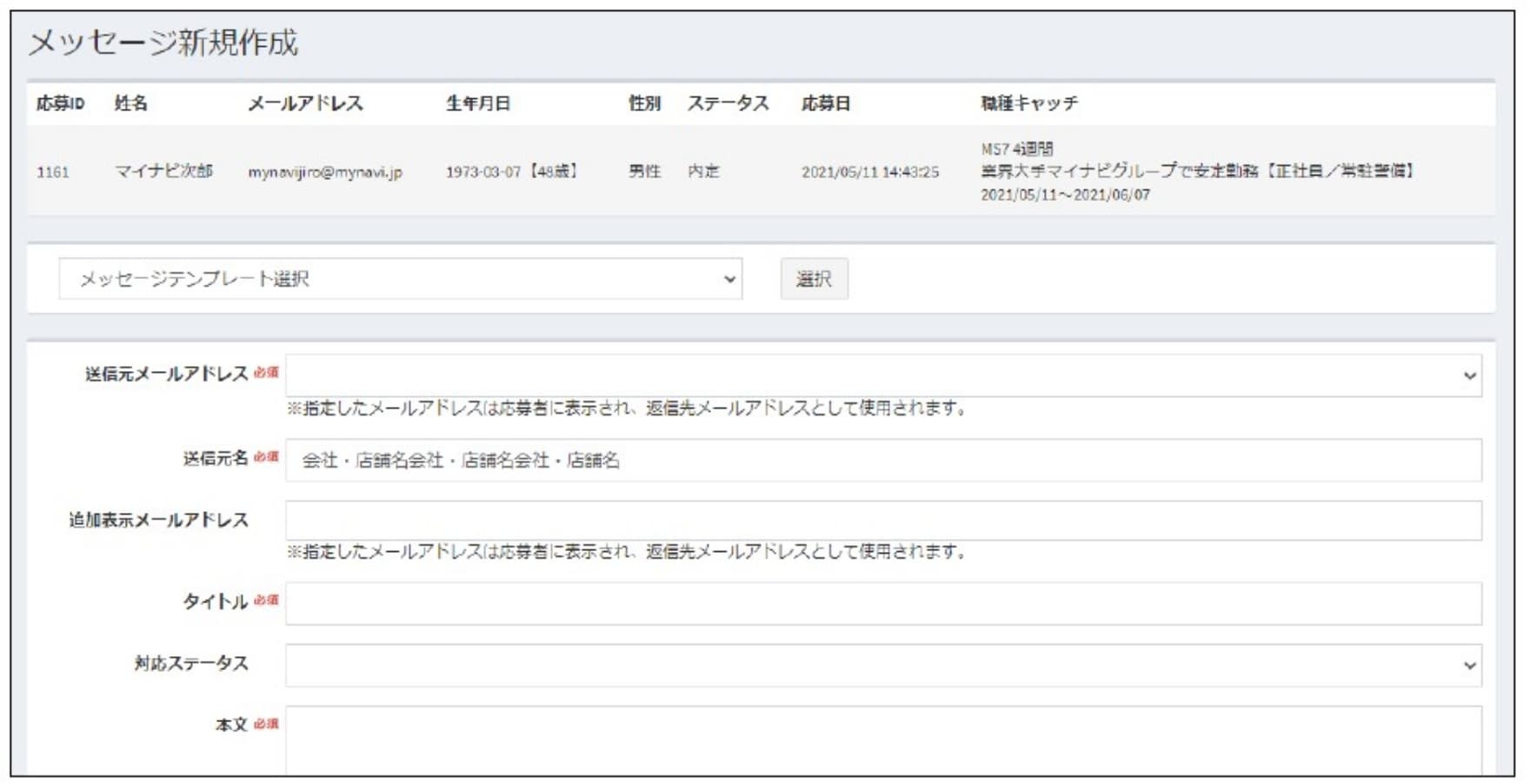Viewport: 1530px width, 784px height.
Task: Click the 職種キャッチ column header
Action: coord(1029,103)
